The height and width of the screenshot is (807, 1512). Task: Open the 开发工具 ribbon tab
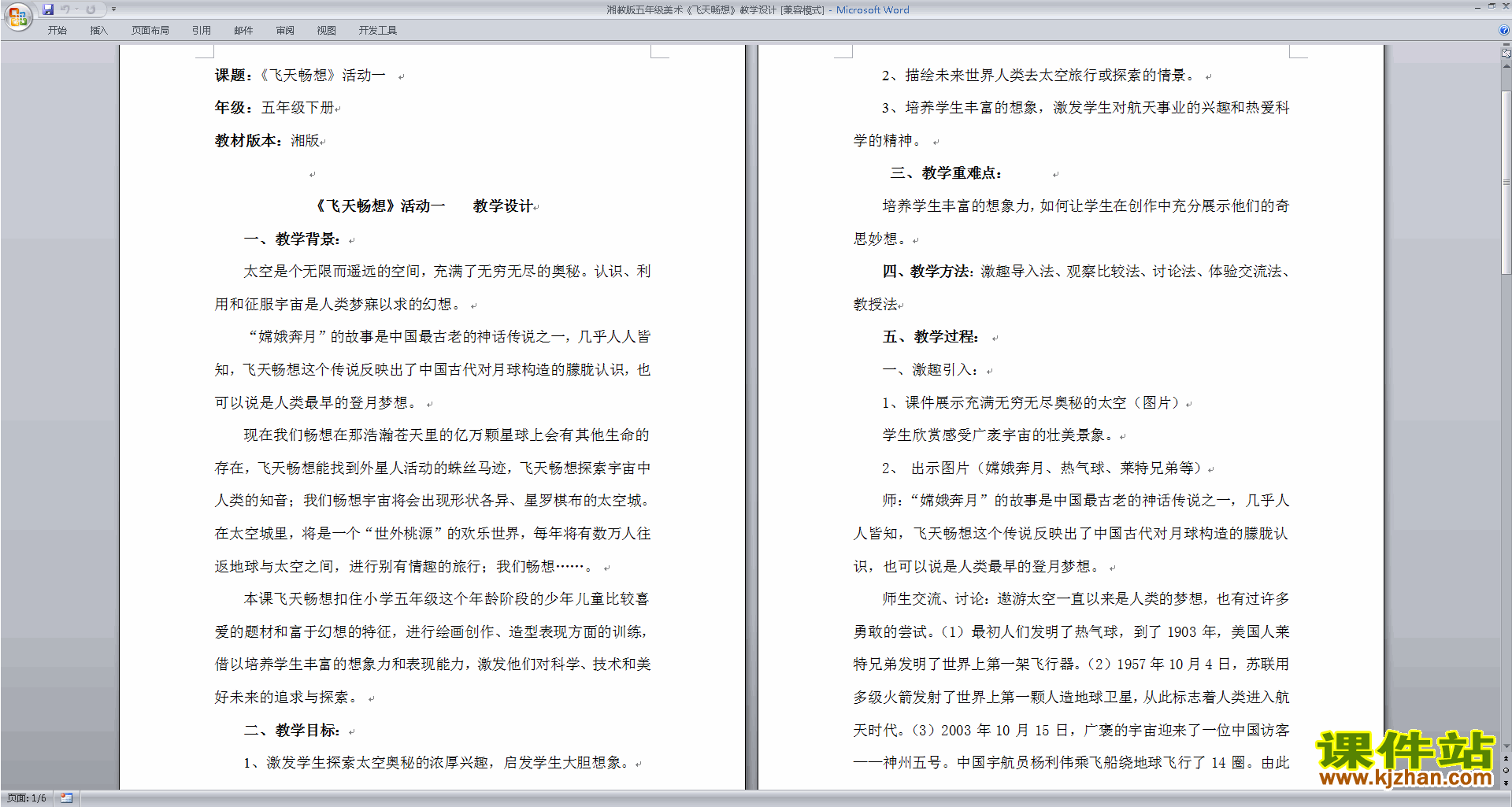click(377, 31)
